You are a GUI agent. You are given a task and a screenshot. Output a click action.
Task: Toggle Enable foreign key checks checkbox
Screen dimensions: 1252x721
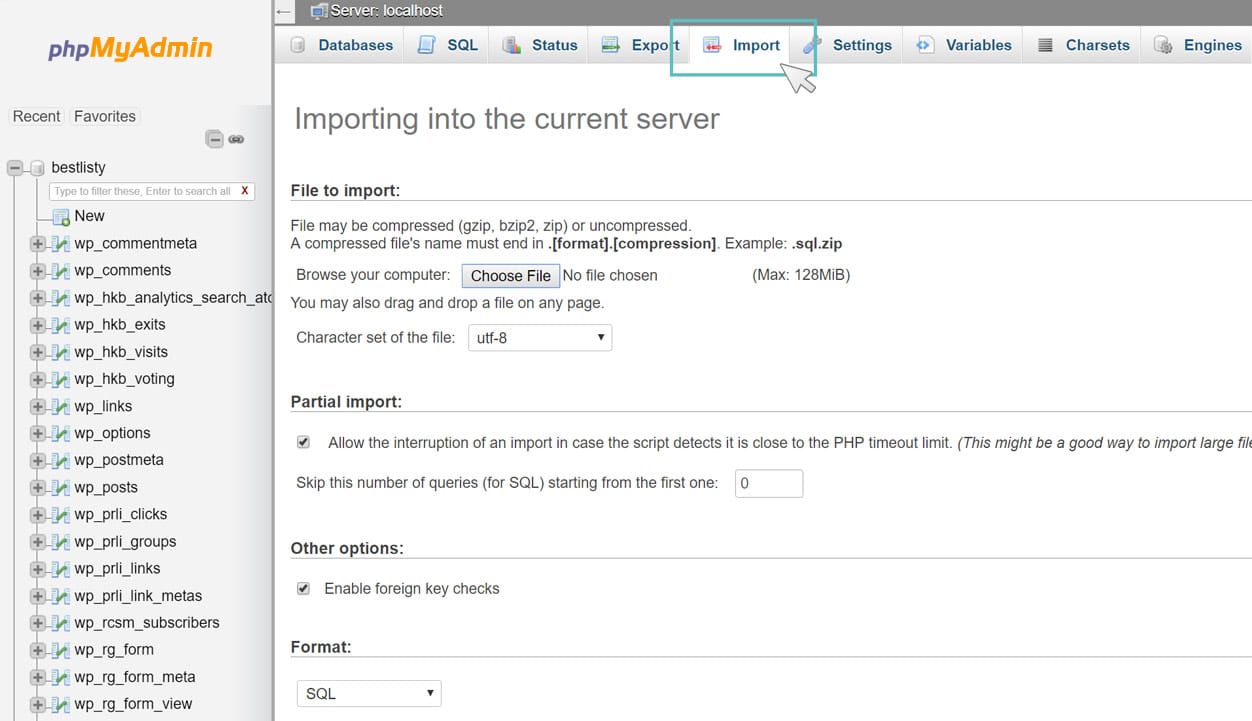click(303, 589)
